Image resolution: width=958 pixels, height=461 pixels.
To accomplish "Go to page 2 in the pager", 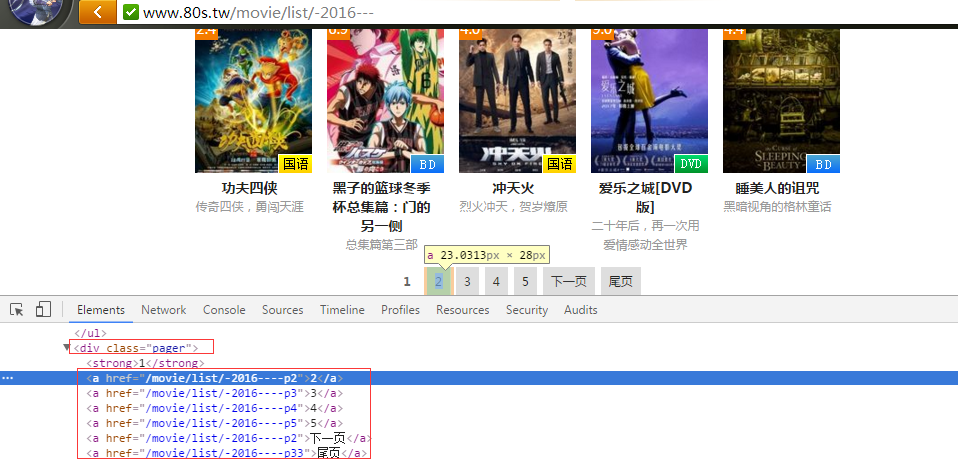I will tap(439, 281).
